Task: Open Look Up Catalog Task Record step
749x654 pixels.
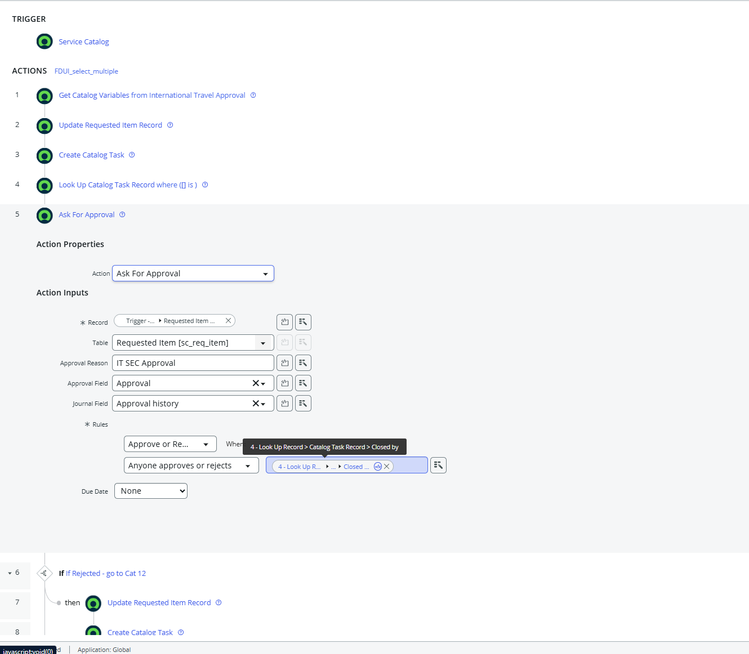Action: [x=128, y=185]
